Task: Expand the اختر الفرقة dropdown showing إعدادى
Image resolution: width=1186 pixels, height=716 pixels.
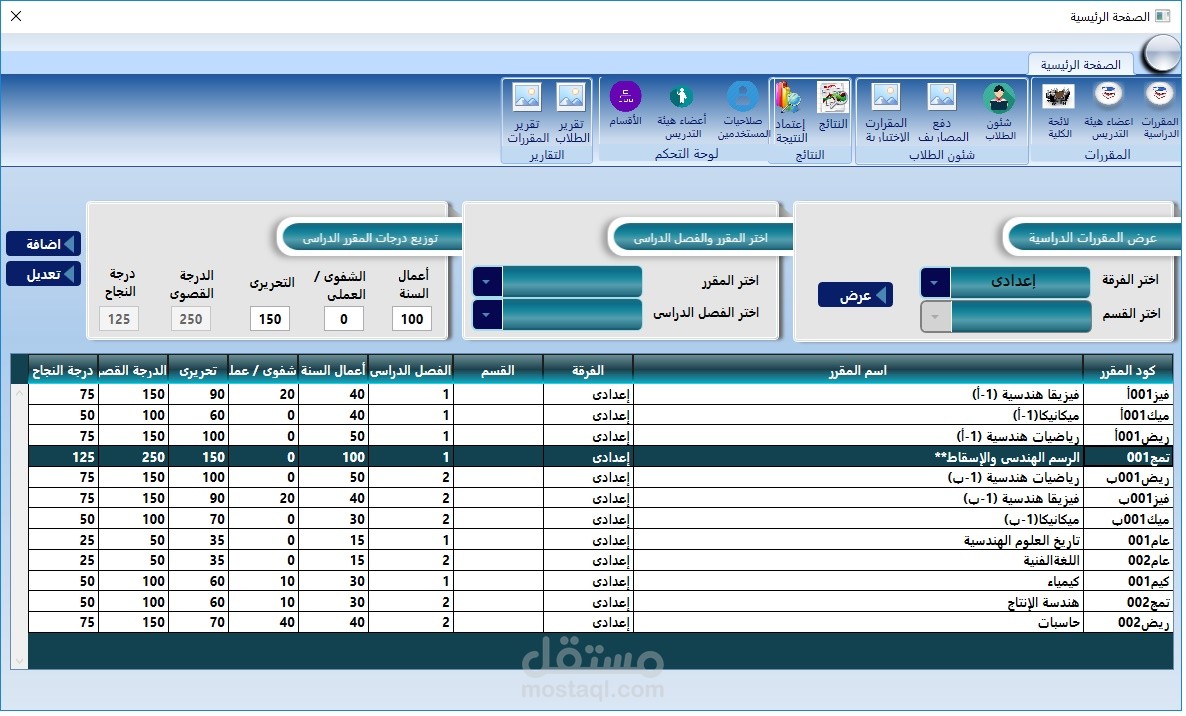Action: click(x=934, y=281)
